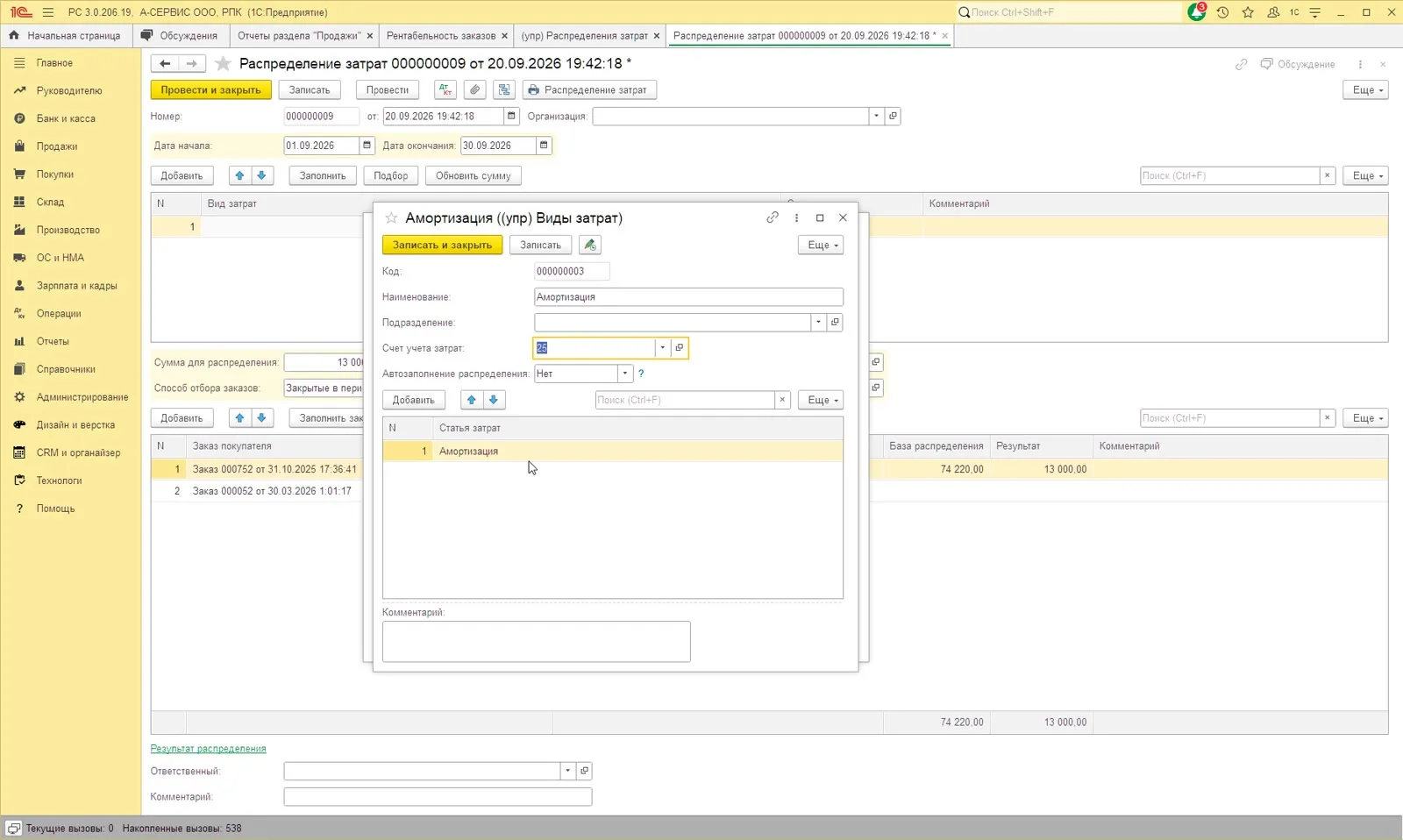The image size is (1403, 840).
Task: Open calendar for Дата начала field
Action: pos(367,146)
